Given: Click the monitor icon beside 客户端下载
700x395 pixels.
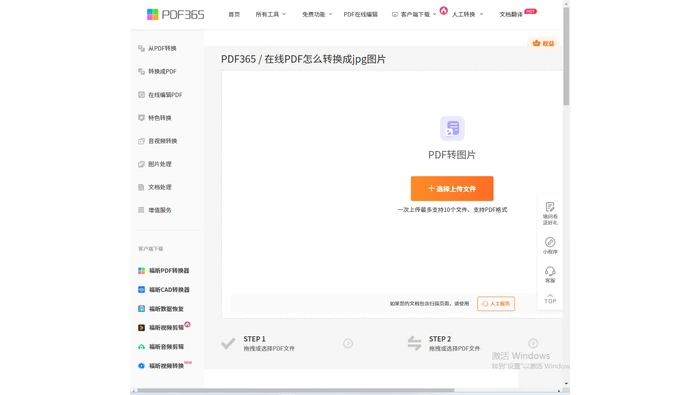Looking at the screenshot, I should point(395,14).
